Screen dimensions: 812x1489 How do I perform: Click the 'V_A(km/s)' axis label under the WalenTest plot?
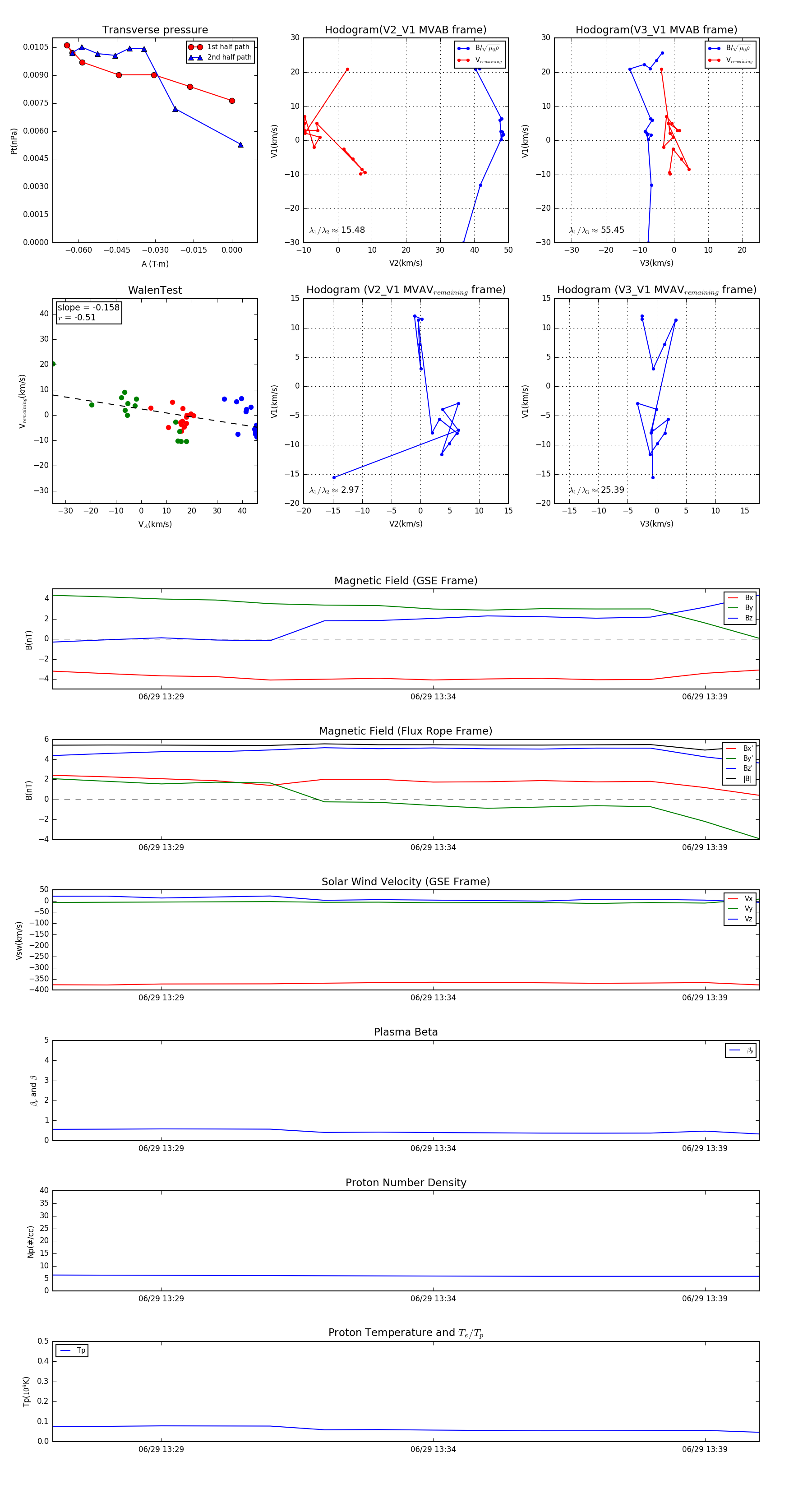(155, 524)
